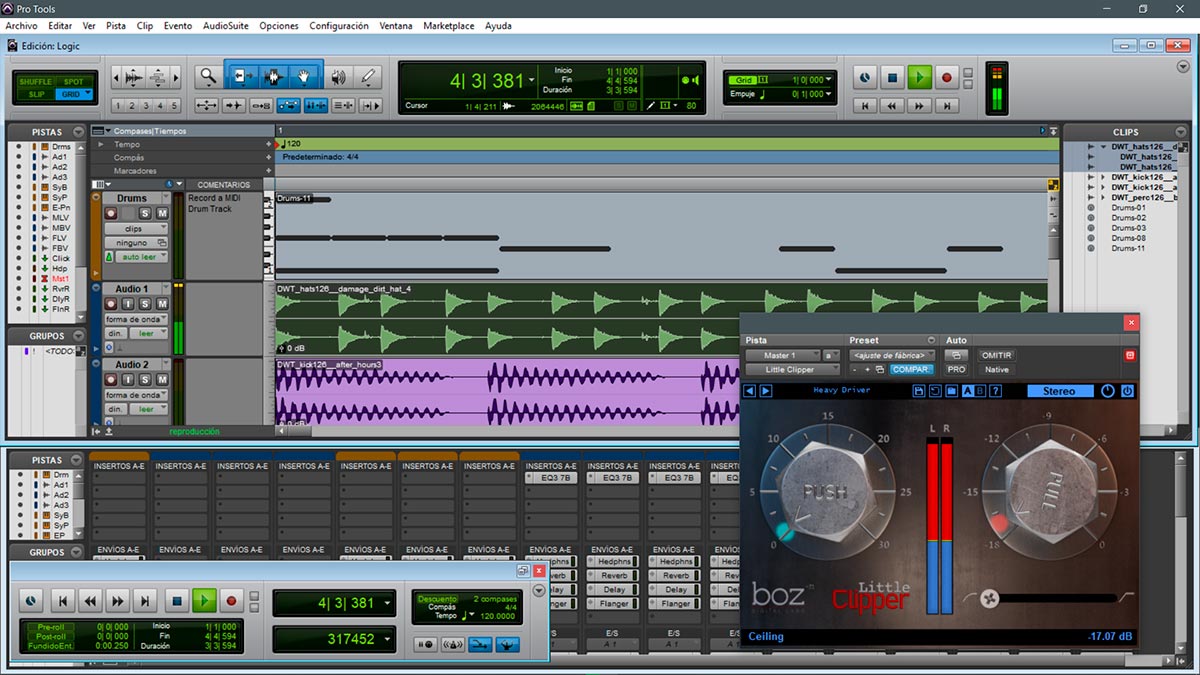Select the Selector waveform tool

(x=273, y=76)
